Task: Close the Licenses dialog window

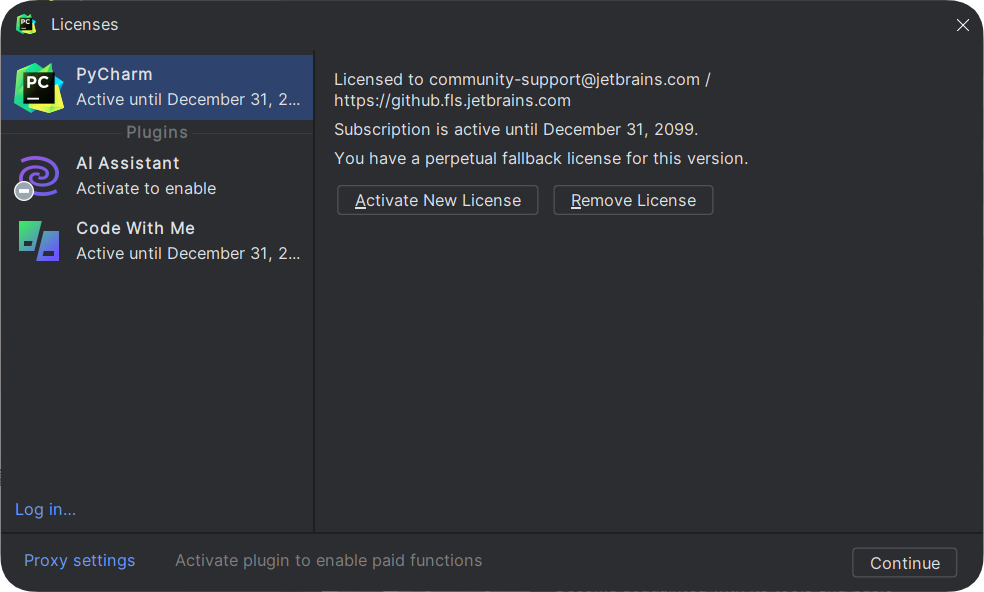Action: click(962, 25)
